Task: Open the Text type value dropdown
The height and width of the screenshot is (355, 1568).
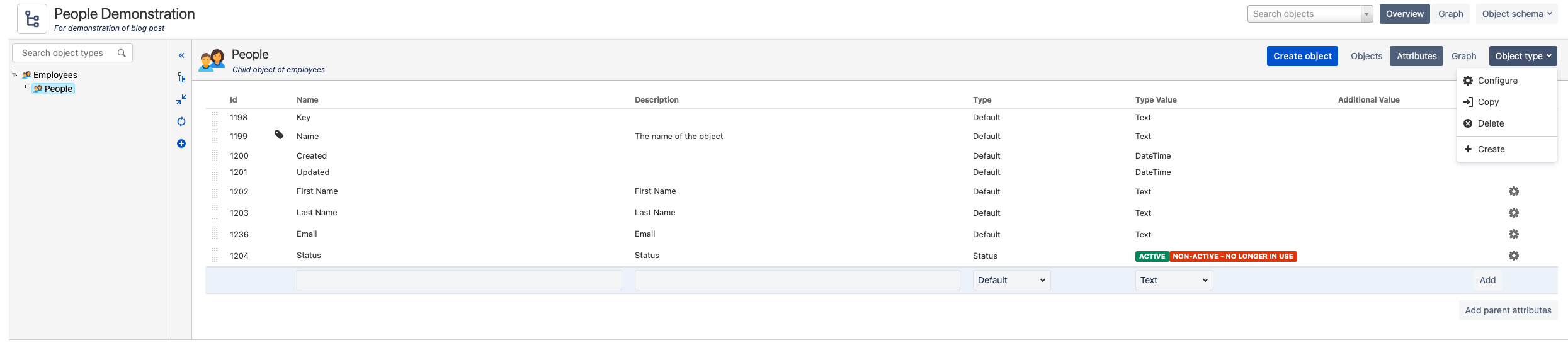Action: [x=1174, y=280]
